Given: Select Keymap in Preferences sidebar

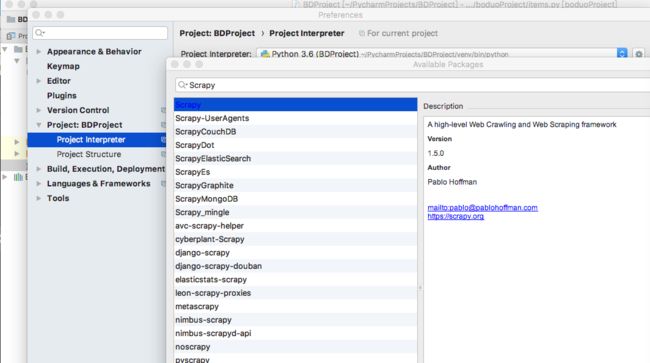Looking at the screenshot, I should (x=63, y=66).
